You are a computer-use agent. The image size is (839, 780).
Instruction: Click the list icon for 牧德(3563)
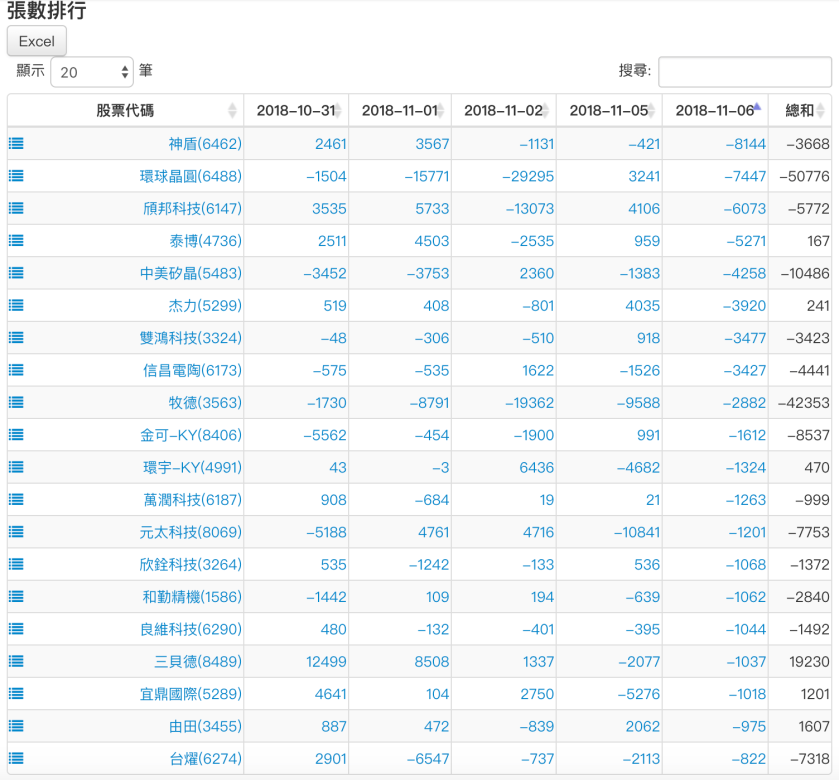[15, 402]
